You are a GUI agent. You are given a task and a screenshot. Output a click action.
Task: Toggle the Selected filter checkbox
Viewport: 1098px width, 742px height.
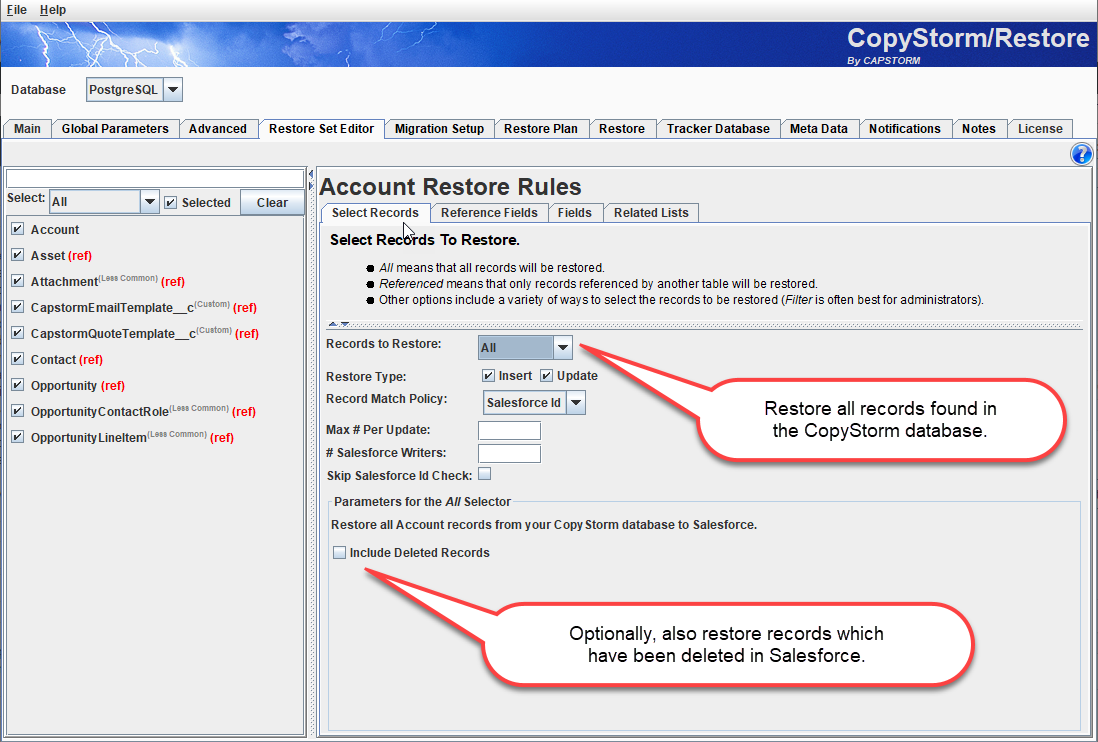tap(170, 202)
